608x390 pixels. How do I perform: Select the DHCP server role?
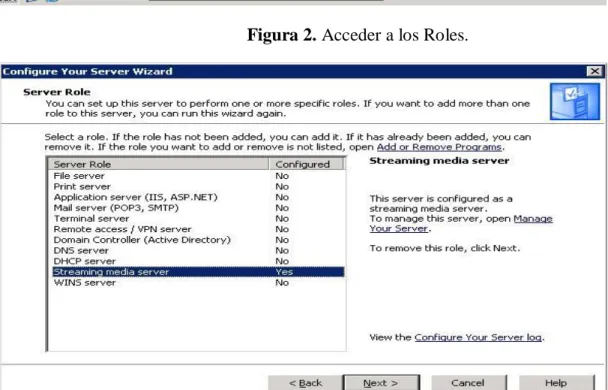point(198,261)
